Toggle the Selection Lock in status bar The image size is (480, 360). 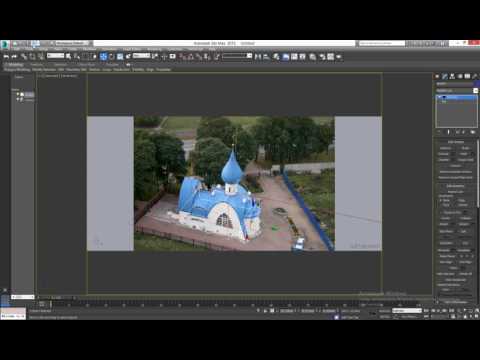pos(265,311)
